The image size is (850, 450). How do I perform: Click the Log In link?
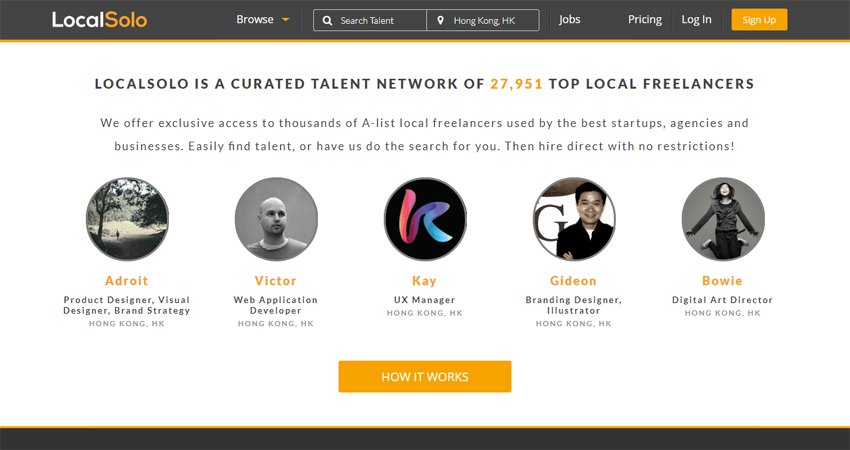tap(697, 19)
